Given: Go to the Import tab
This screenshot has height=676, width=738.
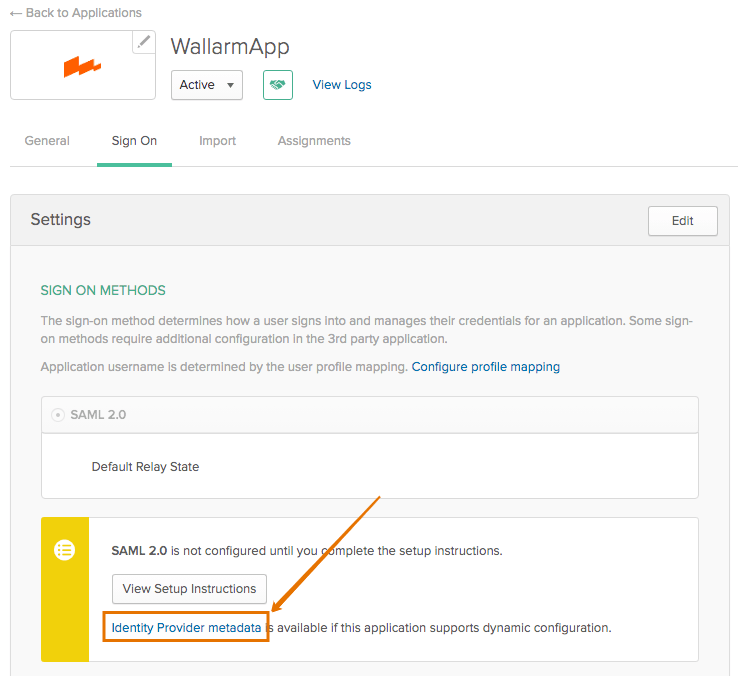Looking at the screenshot, I should [217, 141].
